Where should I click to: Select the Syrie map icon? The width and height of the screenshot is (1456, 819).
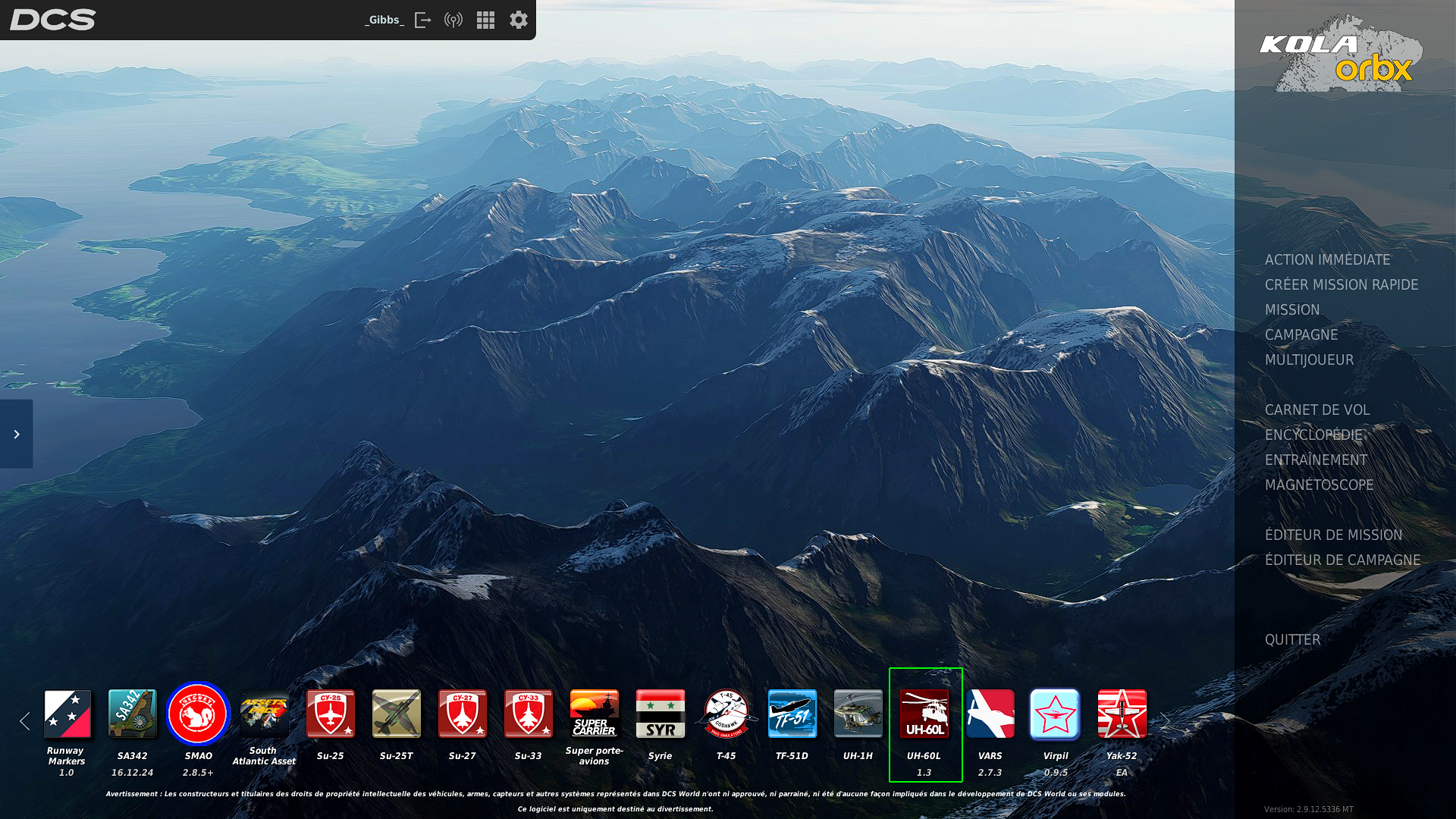(x=661, y=714)
